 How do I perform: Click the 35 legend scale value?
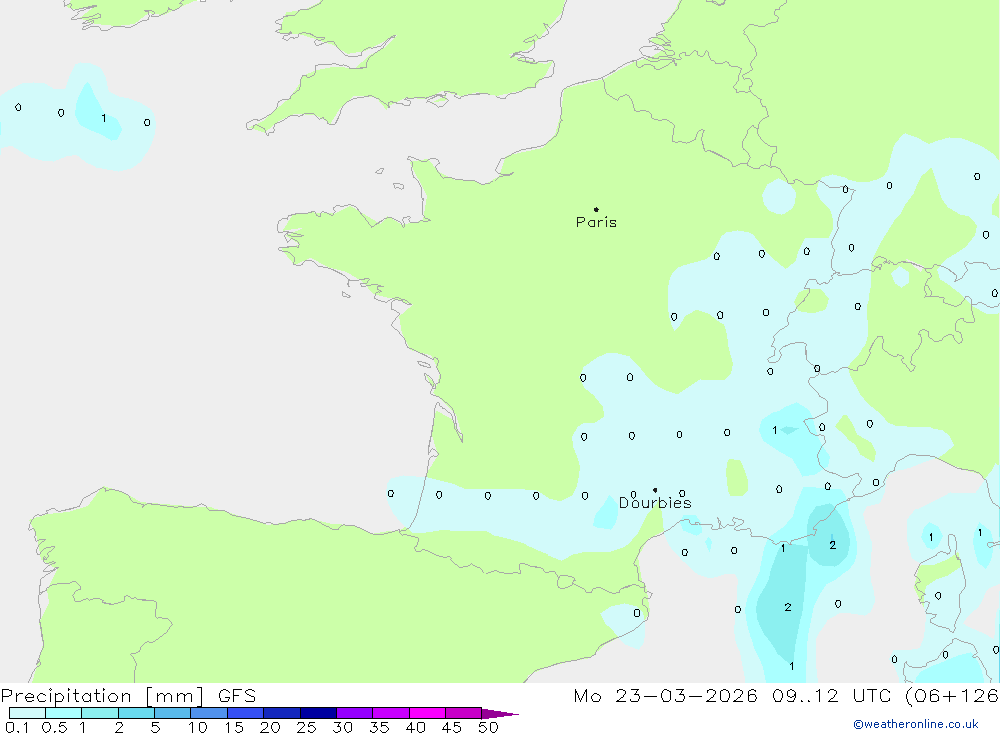pyautogui.click(x=379, y=727)
